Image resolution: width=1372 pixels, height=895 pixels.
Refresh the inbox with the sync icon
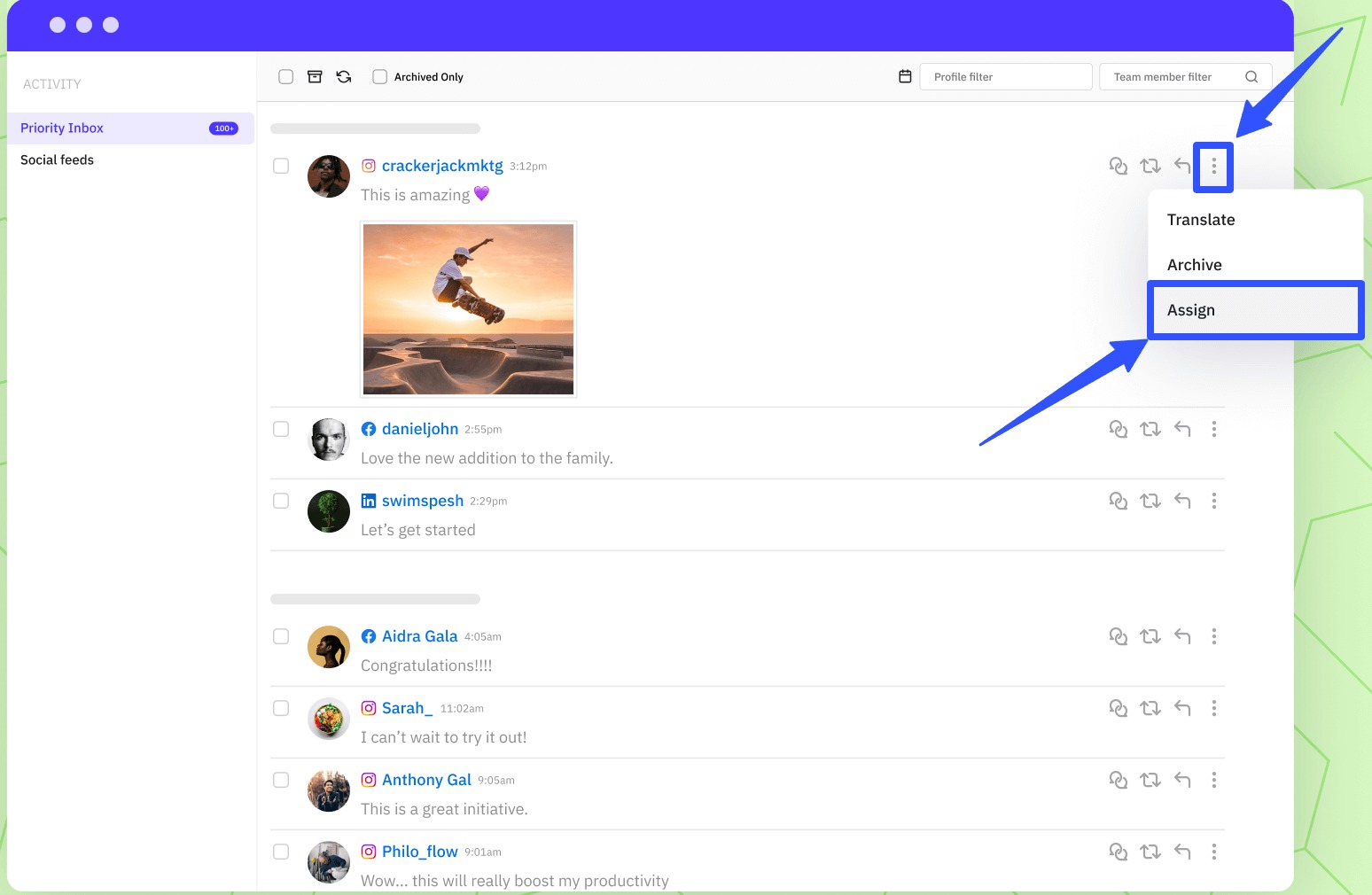point(344,76)
